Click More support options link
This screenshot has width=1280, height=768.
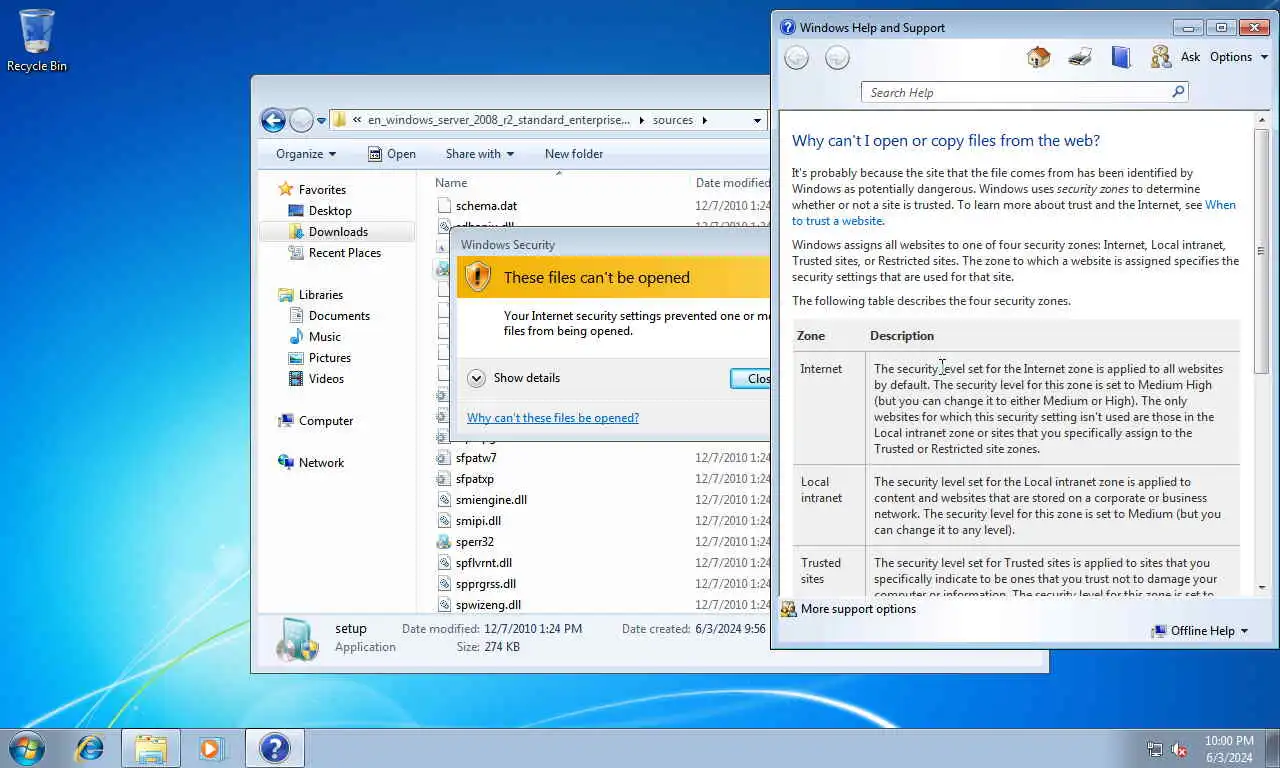coord(858,609)
